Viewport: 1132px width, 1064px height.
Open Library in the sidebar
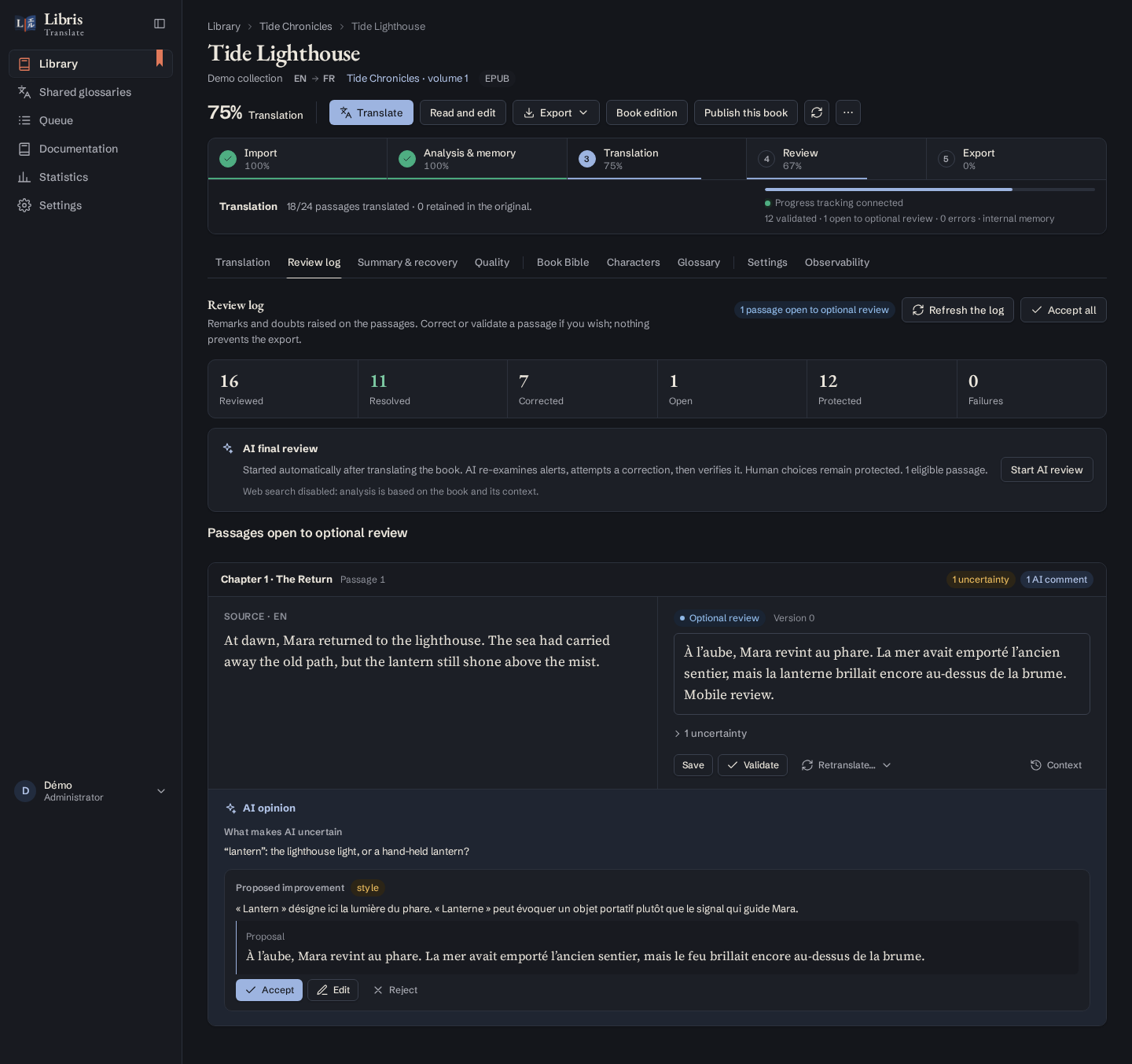(90, 64)
